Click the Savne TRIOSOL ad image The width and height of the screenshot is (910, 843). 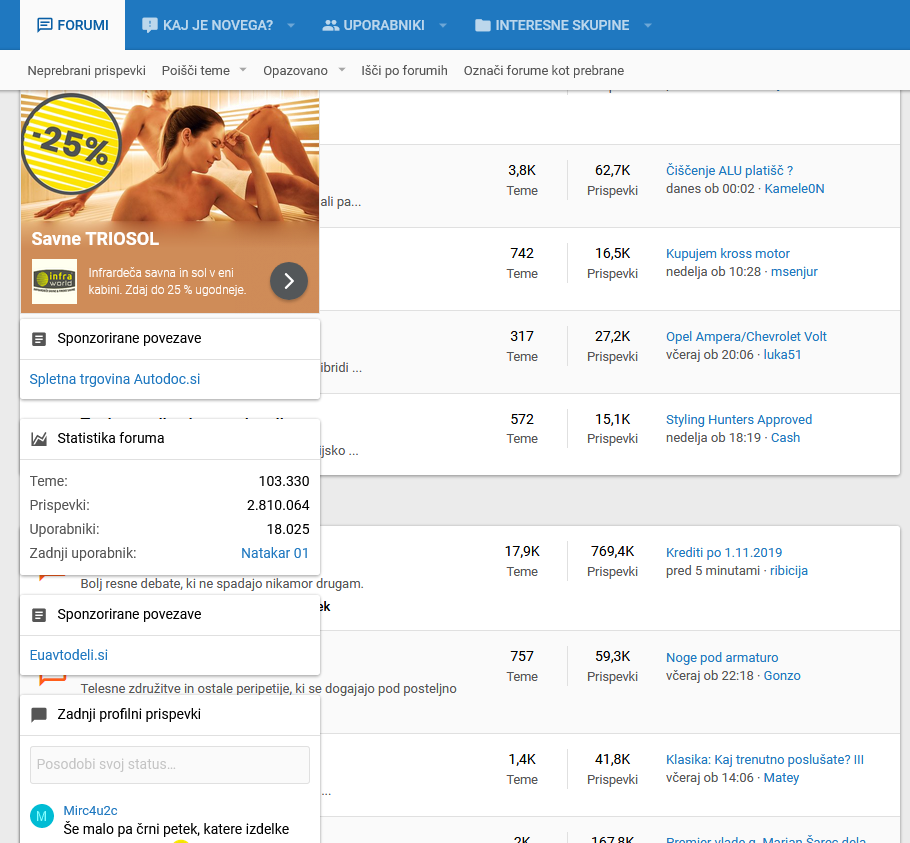coord(170,155)
